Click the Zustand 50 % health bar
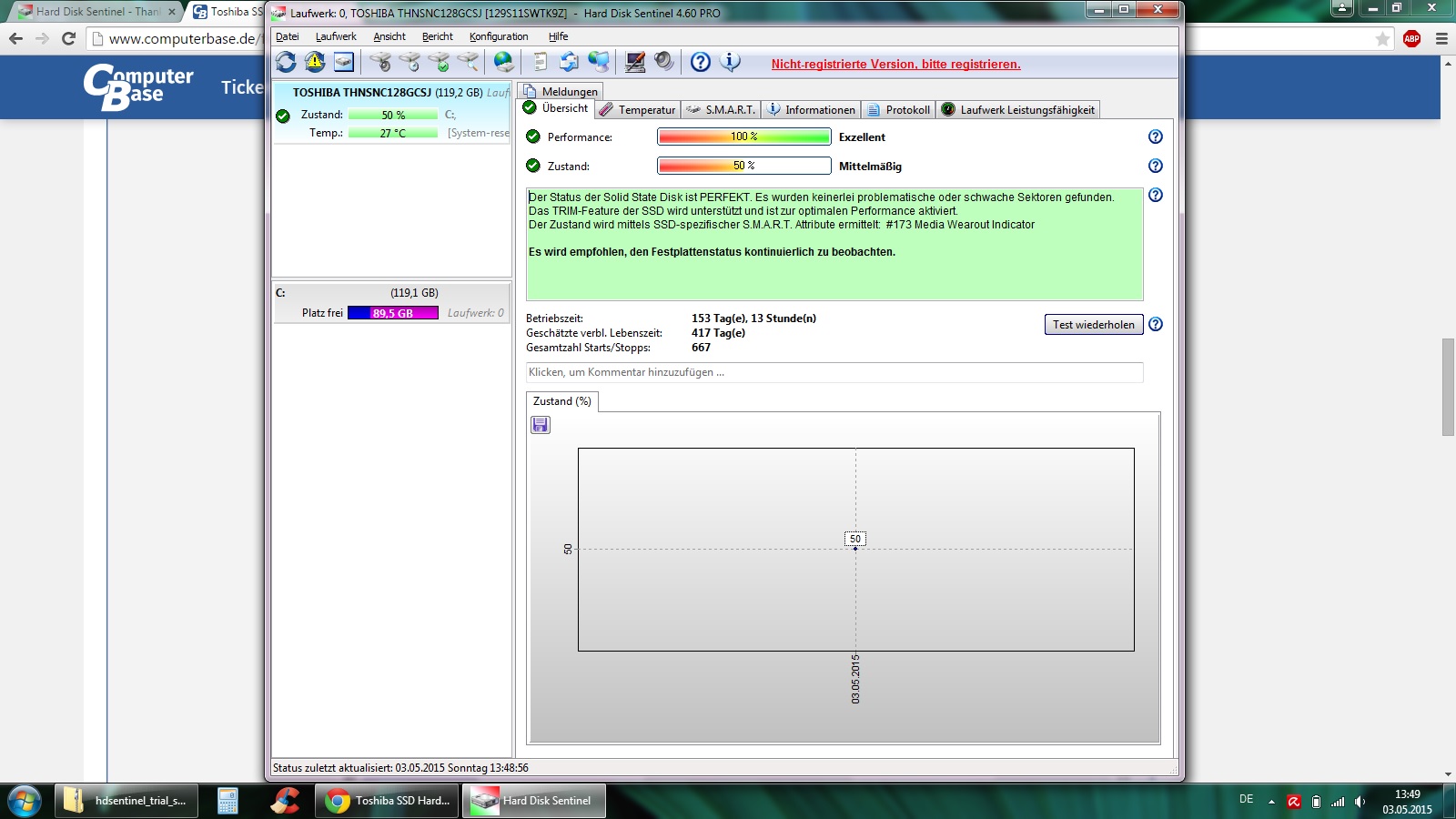 pyautogui.click(x=744, y=166)
